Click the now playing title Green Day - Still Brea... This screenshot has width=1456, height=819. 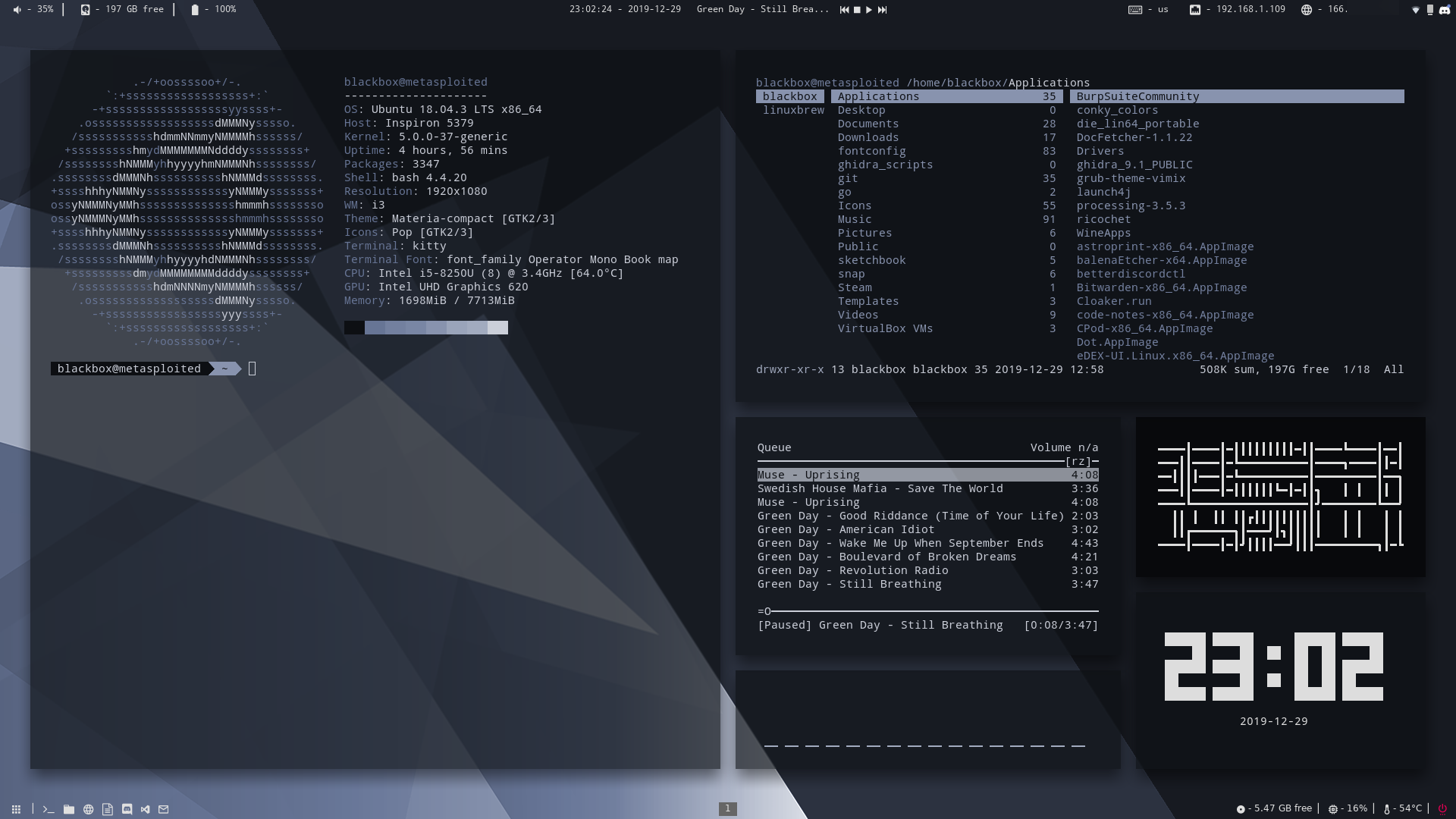763,9
